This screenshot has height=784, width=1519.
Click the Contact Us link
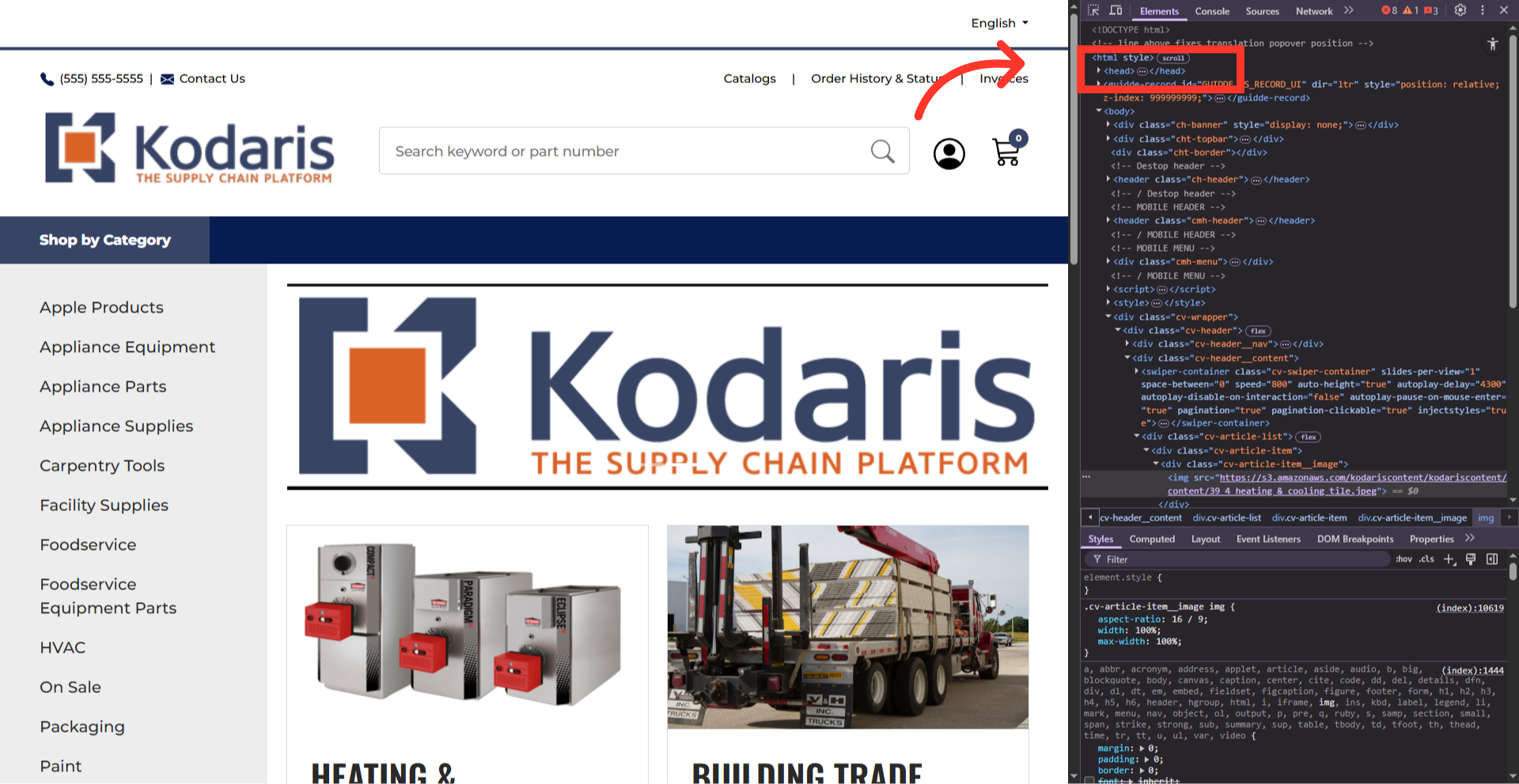coord(212,78)
